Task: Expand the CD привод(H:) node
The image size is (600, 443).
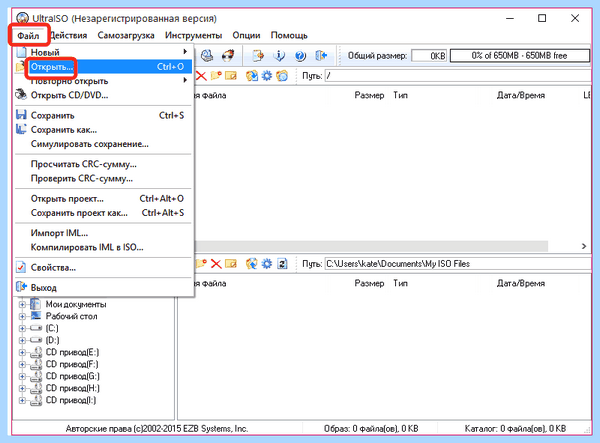Action: tap(22, 388)
